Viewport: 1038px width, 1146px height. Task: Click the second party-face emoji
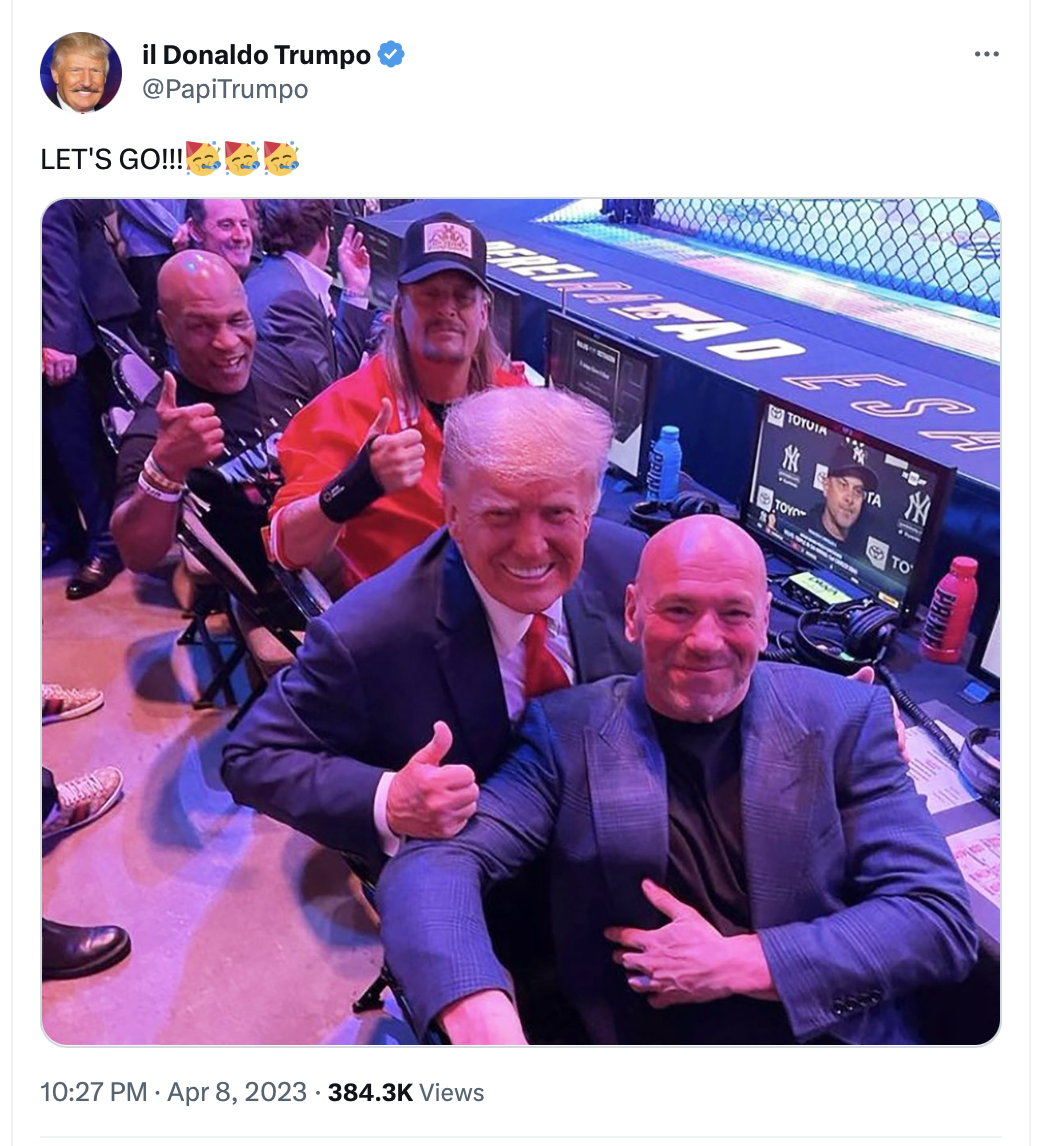242,159
